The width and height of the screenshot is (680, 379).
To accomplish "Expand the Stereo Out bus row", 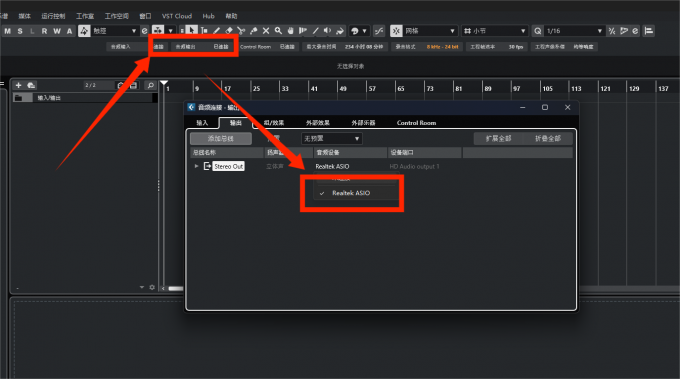I will tap(196, 166).
